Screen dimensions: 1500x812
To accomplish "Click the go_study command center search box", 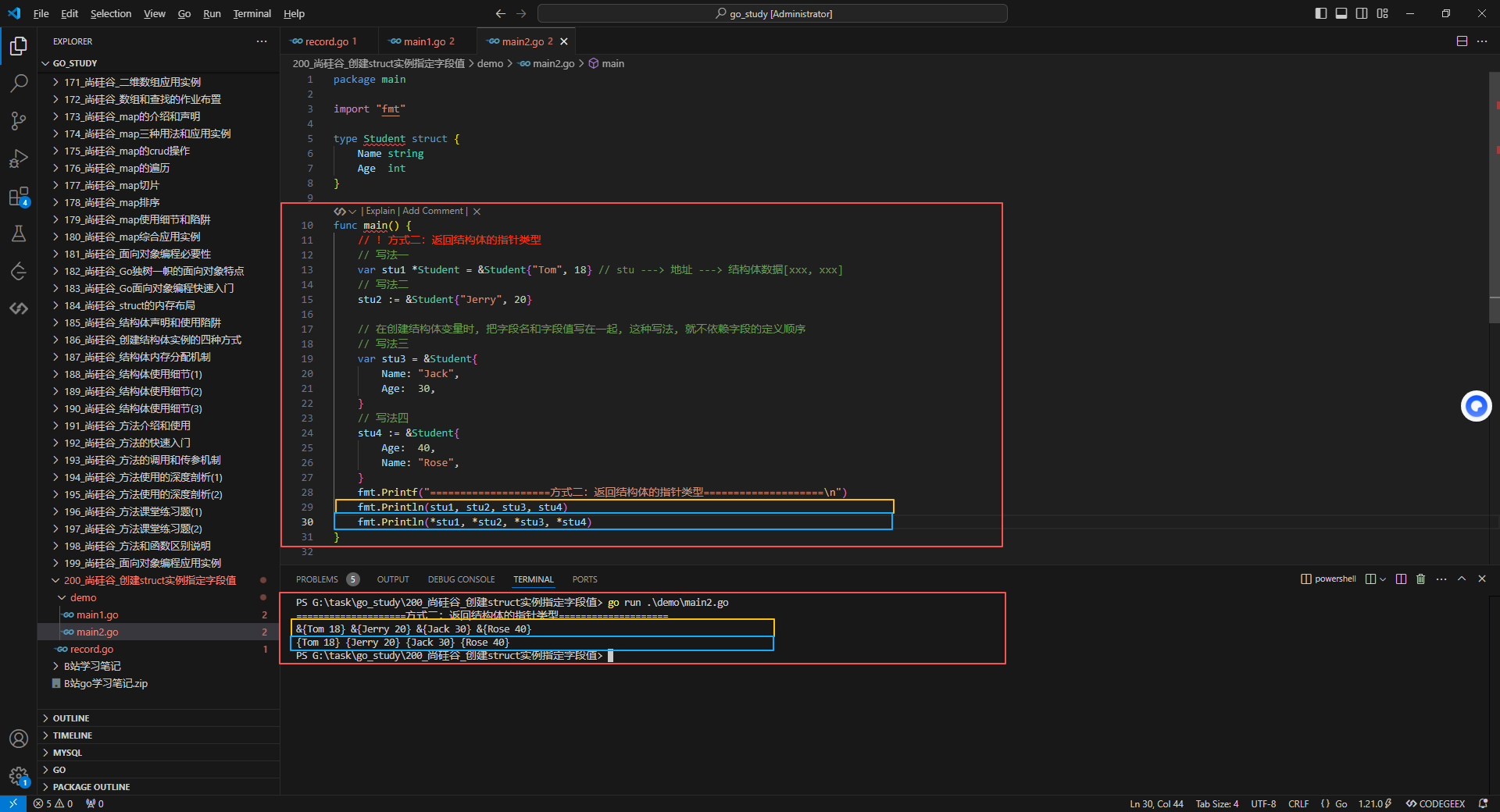I will point(773,13).
